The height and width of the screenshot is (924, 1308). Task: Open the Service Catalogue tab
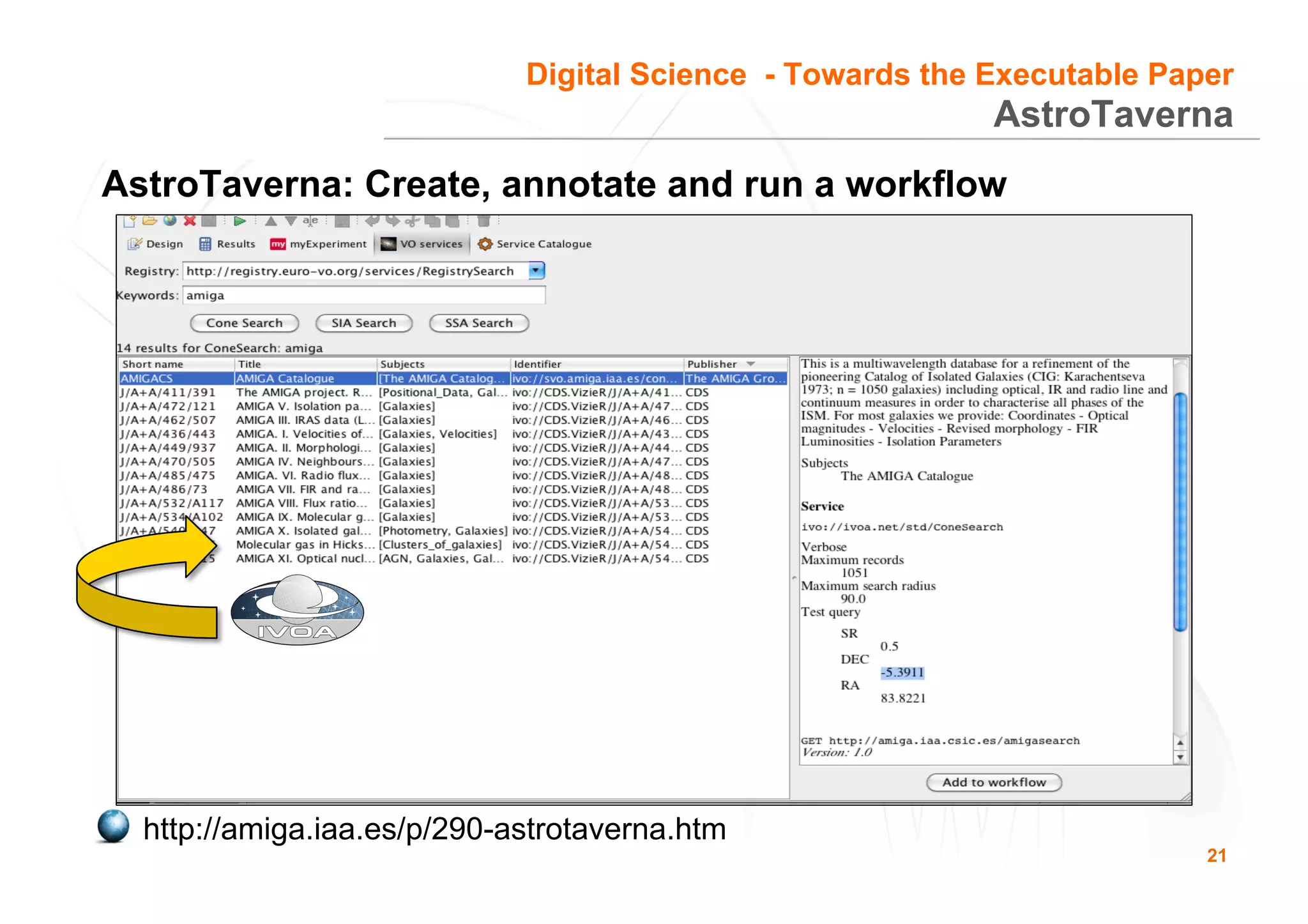click(535, 244)
